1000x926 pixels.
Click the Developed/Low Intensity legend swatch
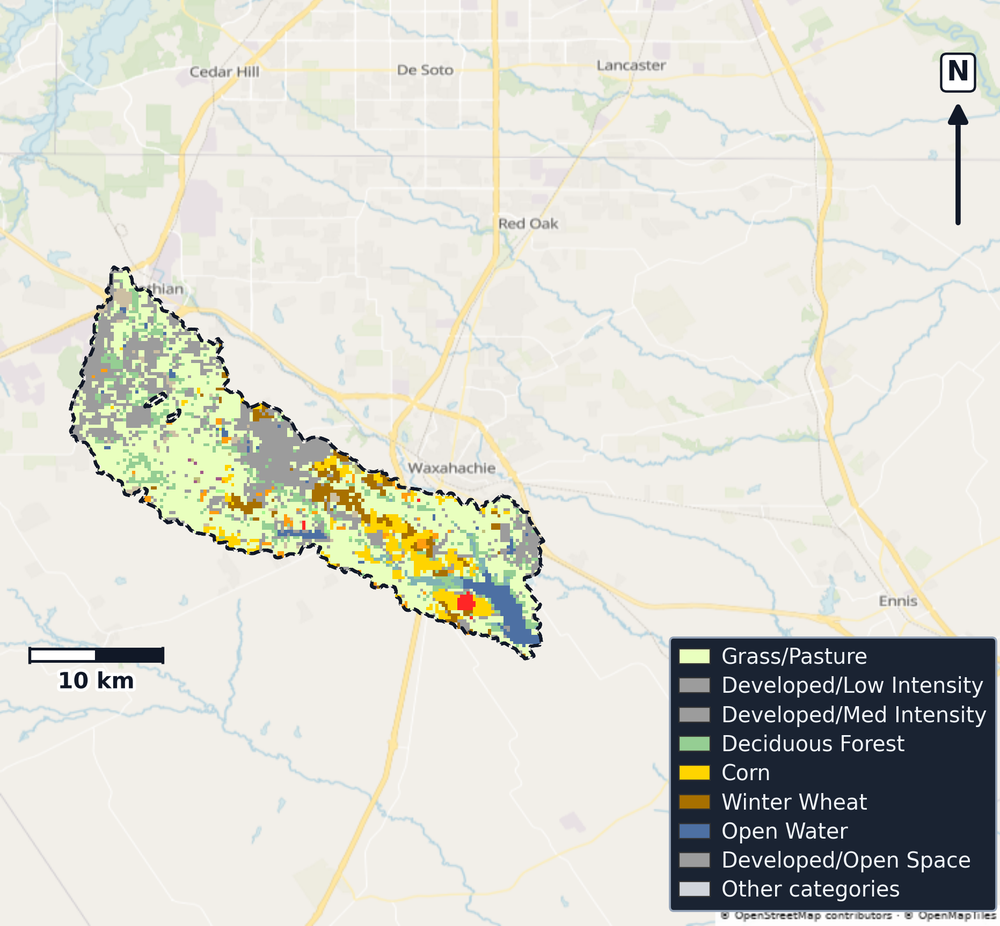(694, 686)
